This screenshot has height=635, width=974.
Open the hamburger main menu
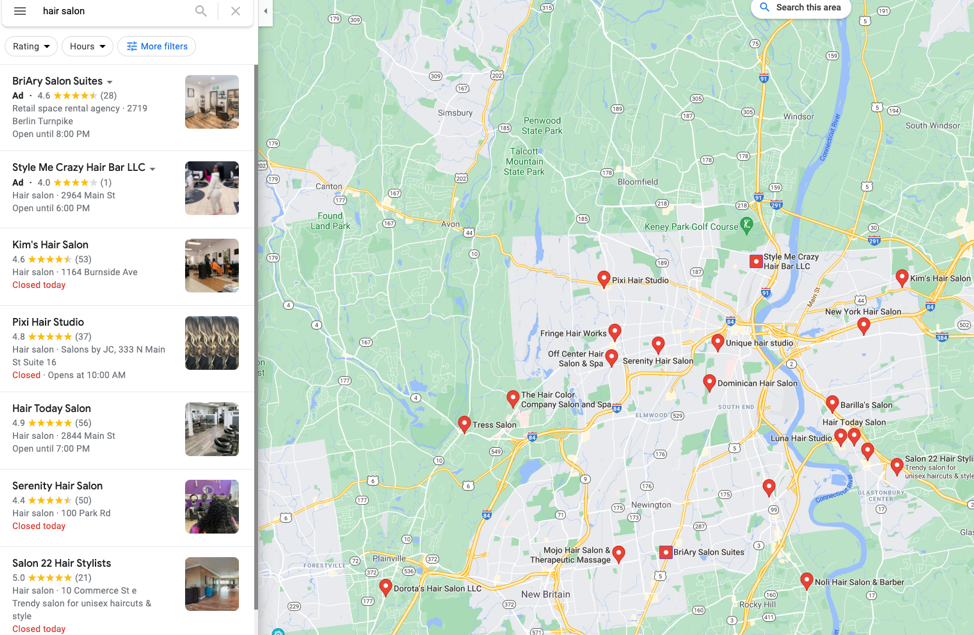click(x=20, y=11)
